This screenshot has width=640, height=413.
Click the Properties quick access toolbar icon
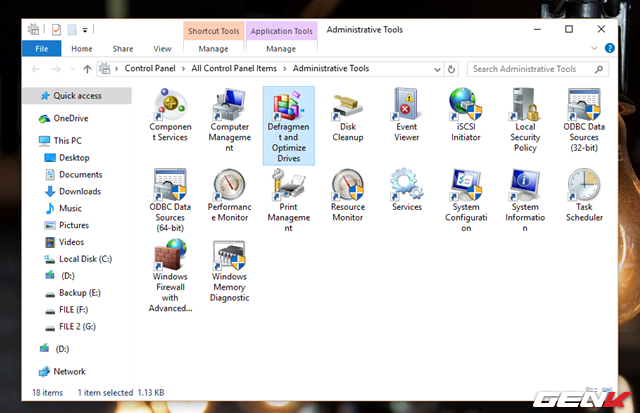point(56,29)
